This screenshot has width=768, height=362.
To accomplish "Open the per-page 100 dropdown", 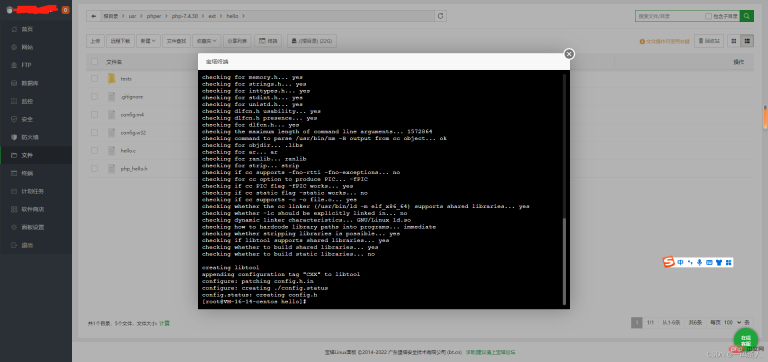I will [x=732, y=323].
